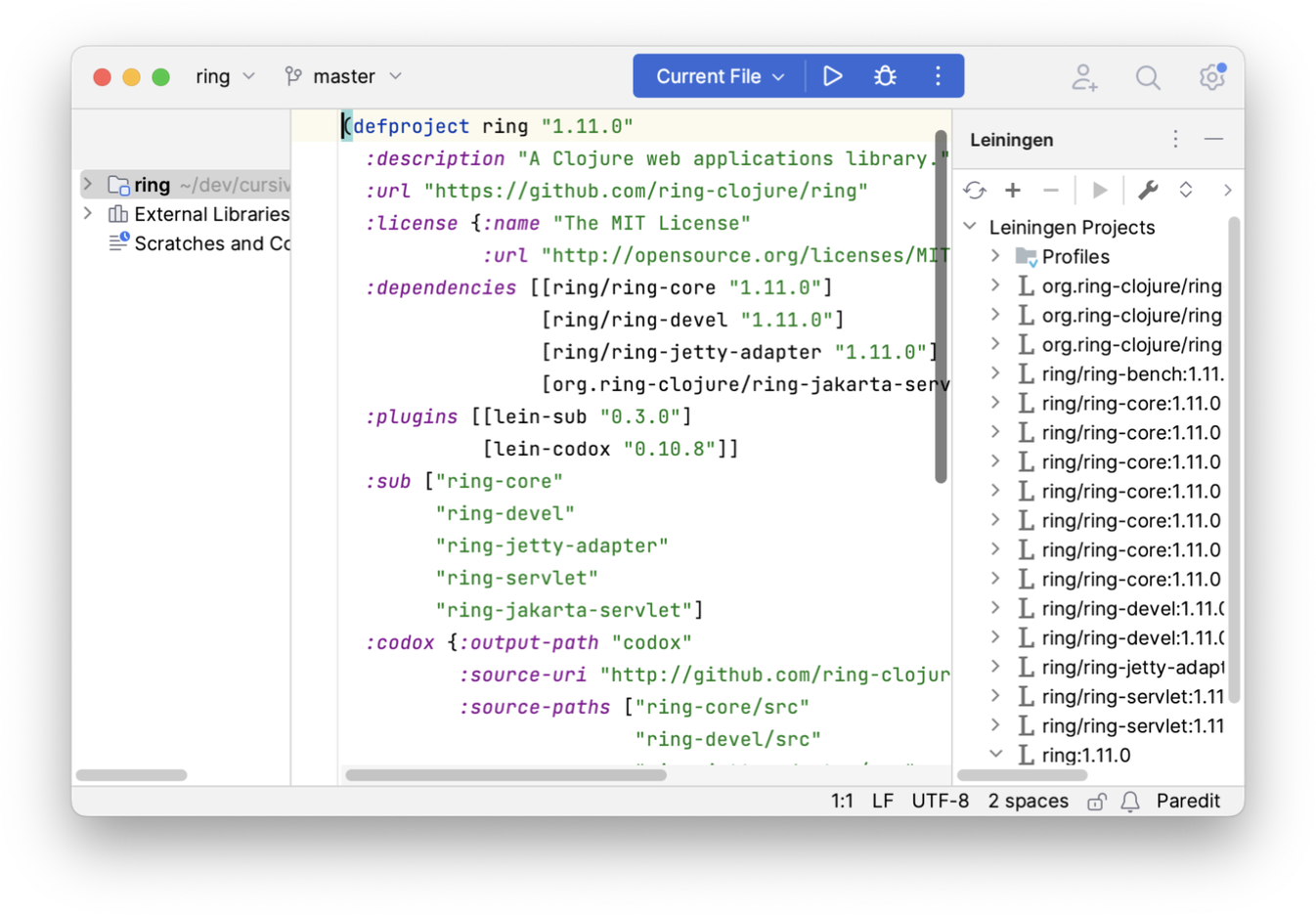This screenshot has width=1316, height=915.
Task: Click UTF-8 encoding in status bar
Action: click(940, 802)
